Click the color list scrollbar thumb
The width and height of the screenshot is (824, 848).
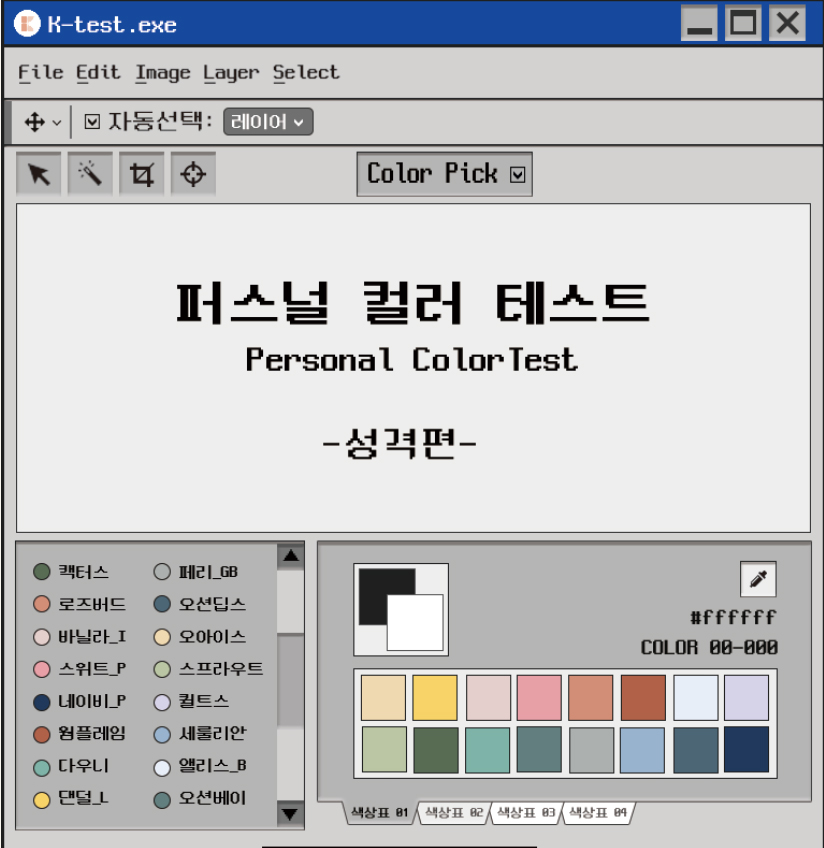[290, 680]
